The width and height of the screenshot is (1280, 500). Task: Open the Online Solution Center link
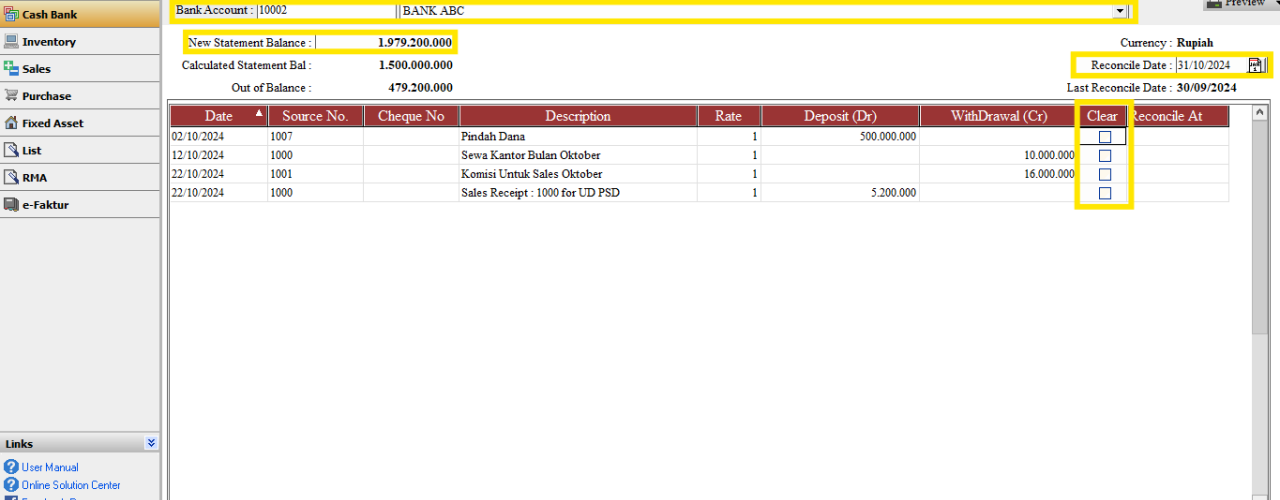[x=71, y=485]
